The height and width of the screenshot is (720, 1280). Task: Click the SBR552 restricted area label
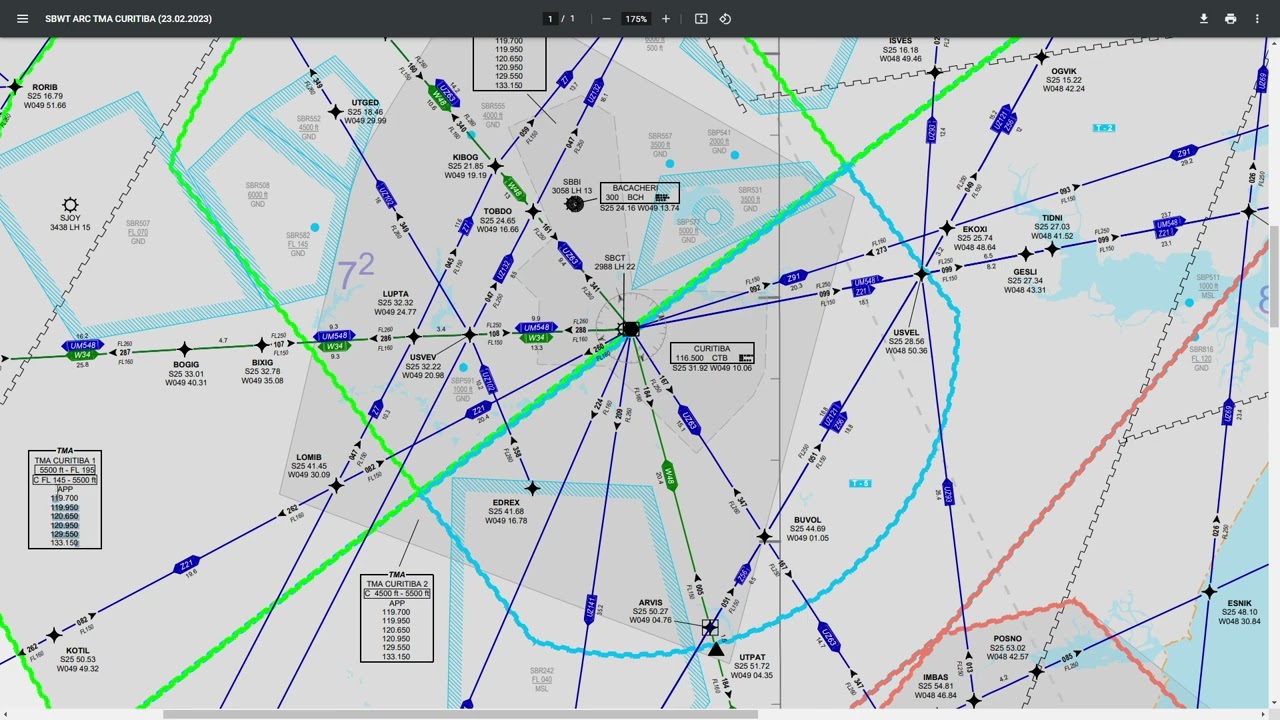(309, 127)
